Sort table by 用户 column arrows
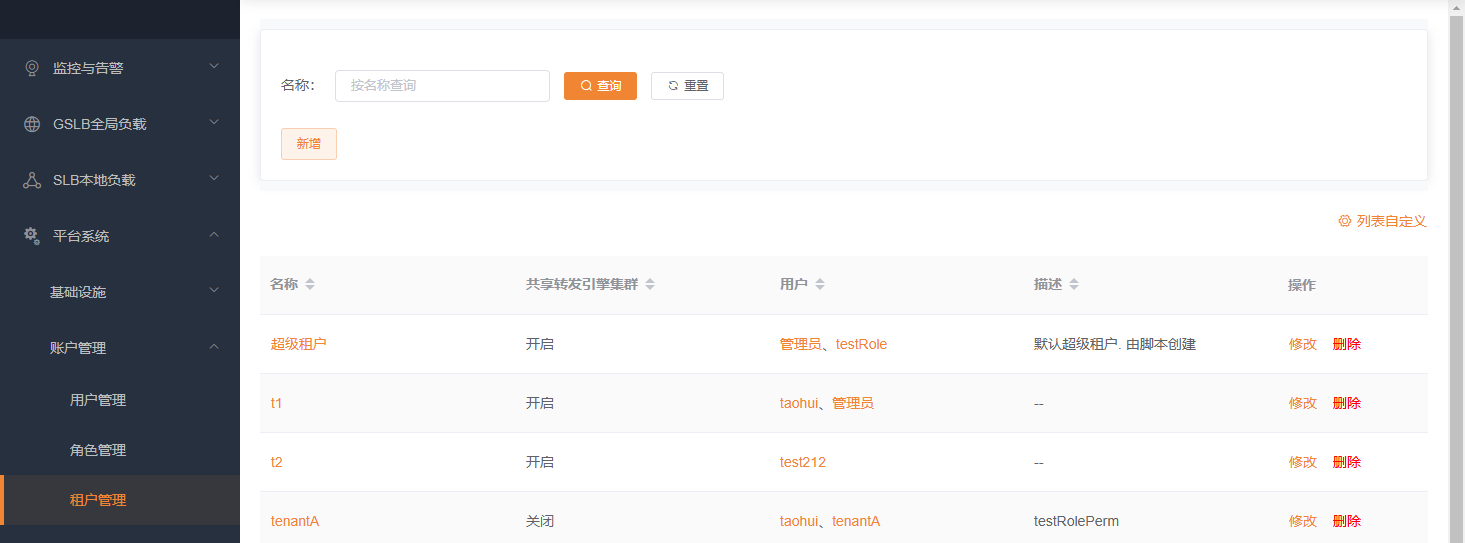The height and width of the screenshot is (543, 1465). 820,285
